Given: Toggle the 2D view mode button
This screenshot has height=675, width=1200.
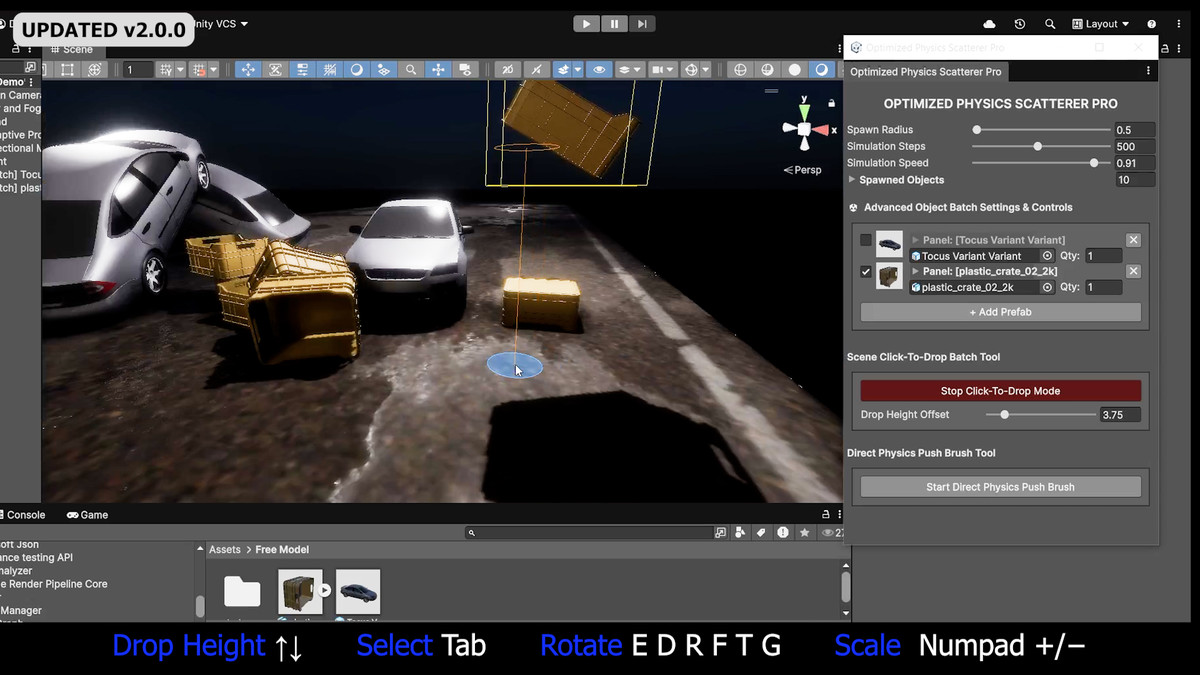Looking at the screenshot, I should click(508, 70).
